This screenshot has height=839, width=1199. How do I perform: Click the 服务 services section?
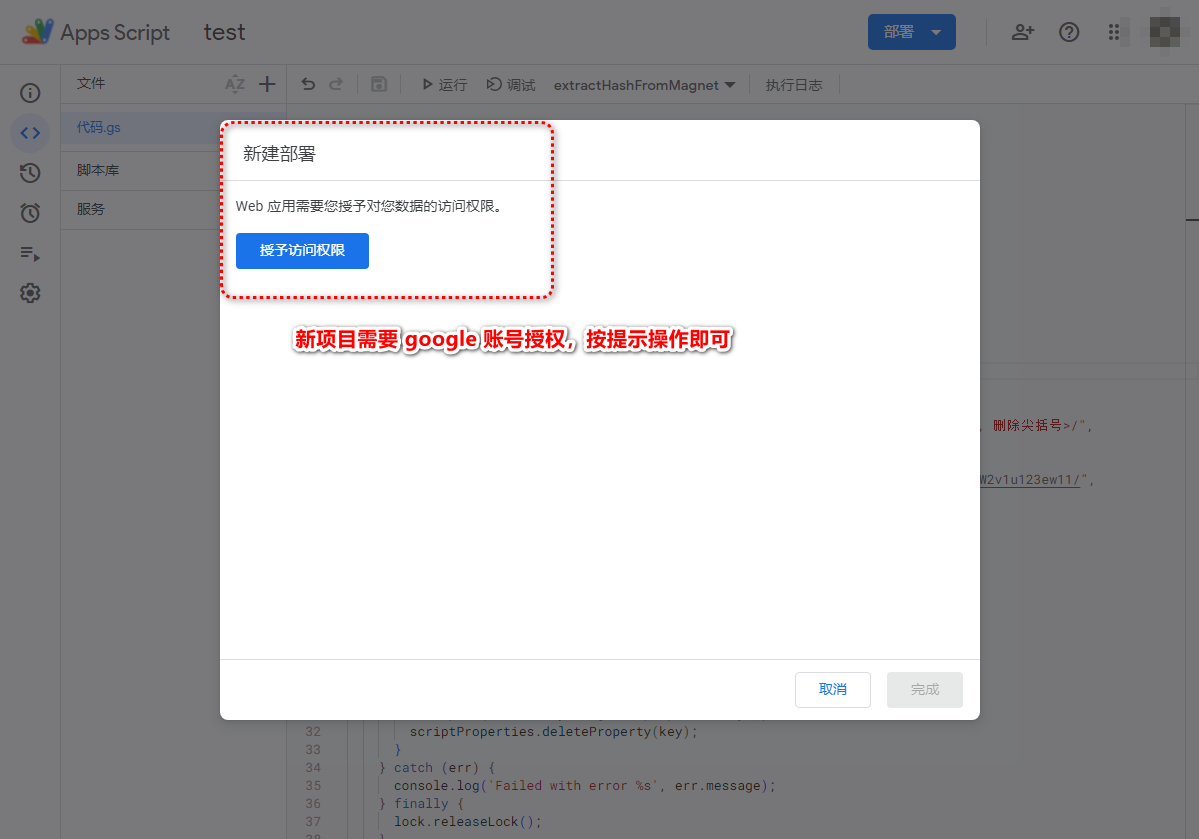coord(90,210)
